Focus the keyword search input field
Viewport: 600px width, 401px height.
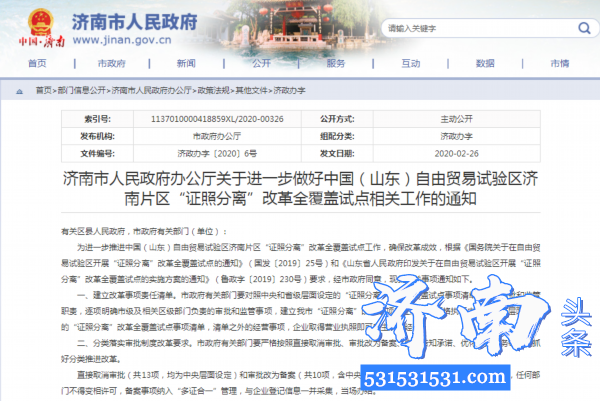(x=480, y=28)
